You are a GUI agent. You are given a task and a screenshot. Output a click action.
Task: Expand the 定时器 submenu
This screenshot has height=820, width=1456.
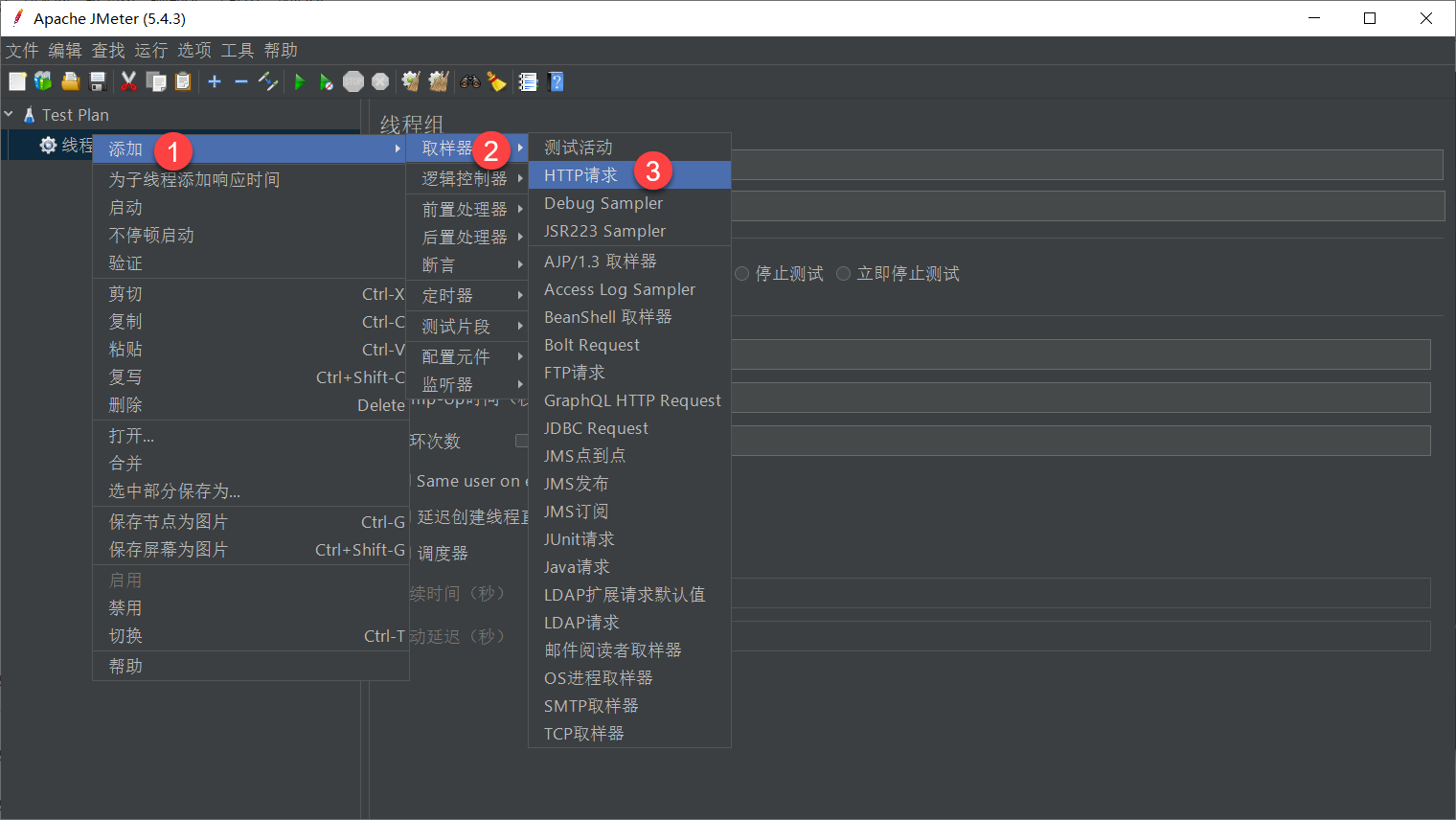[x=467, y=295]
